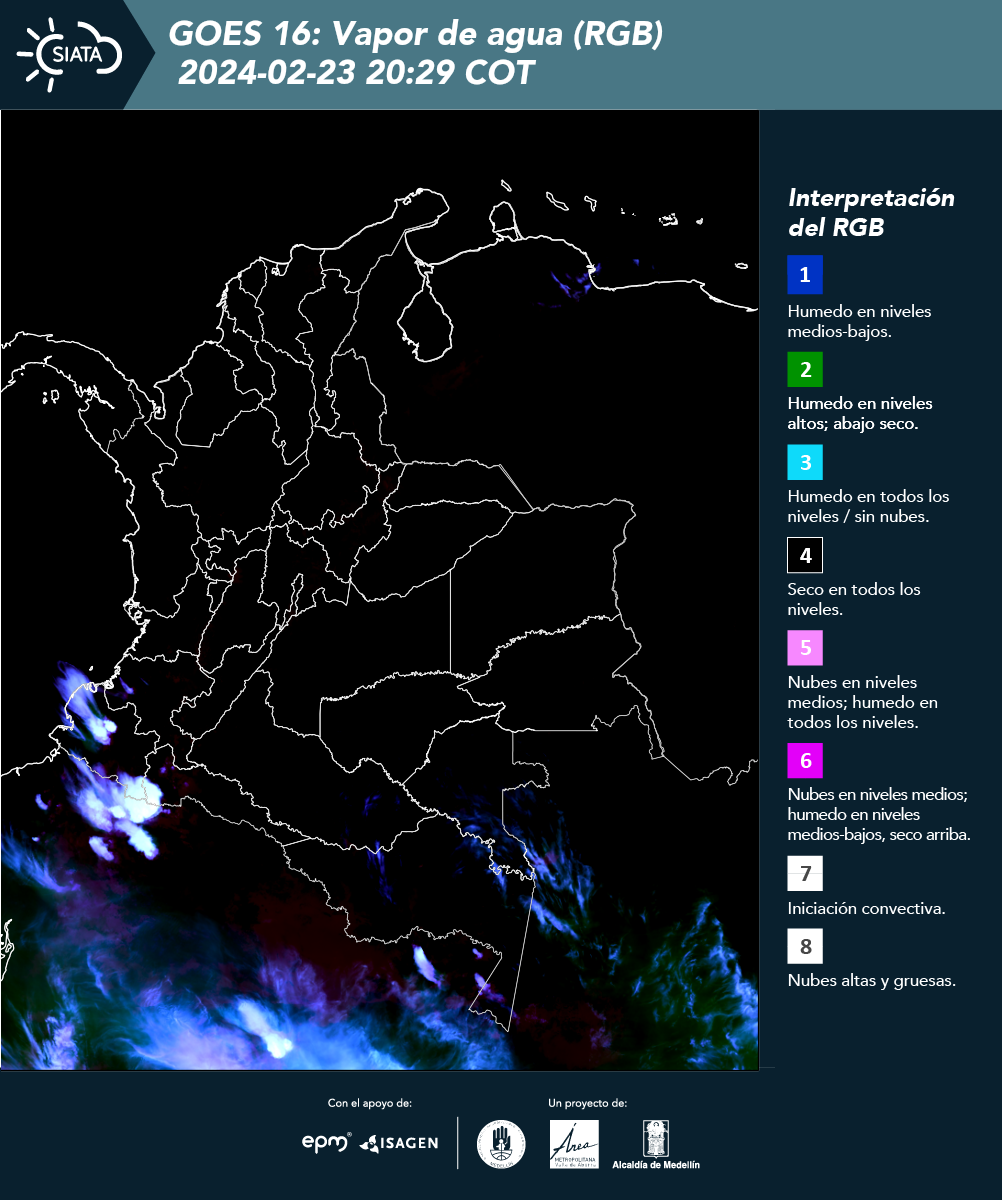
Task: Click the text 'Humedo en niveles altos; abajo seco.'
Action: pos(860,413)
